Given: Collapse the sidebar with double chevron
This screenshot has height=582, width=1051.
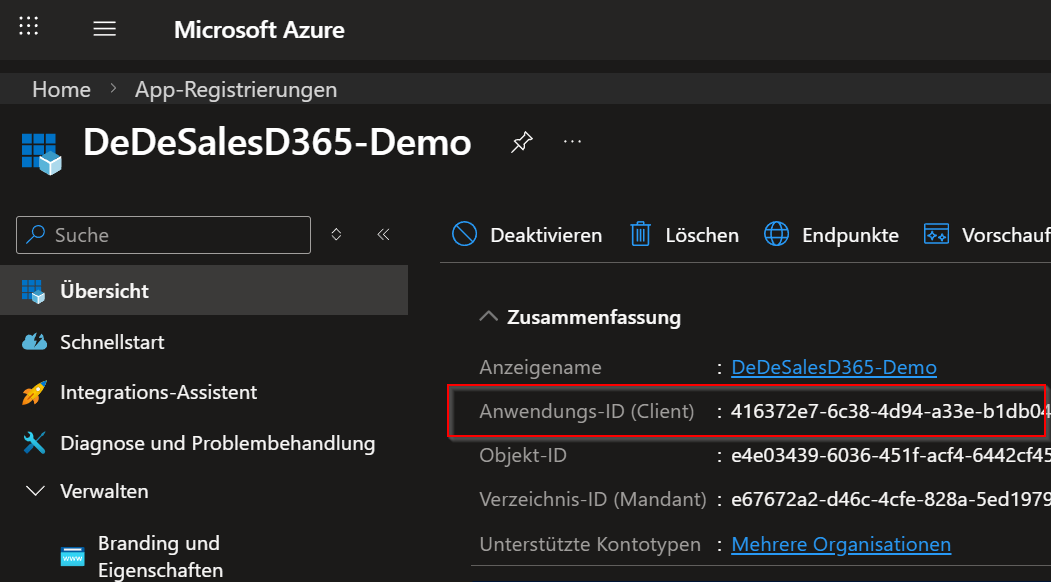Looking at the screenshot, I should click(x=383, y=234).
